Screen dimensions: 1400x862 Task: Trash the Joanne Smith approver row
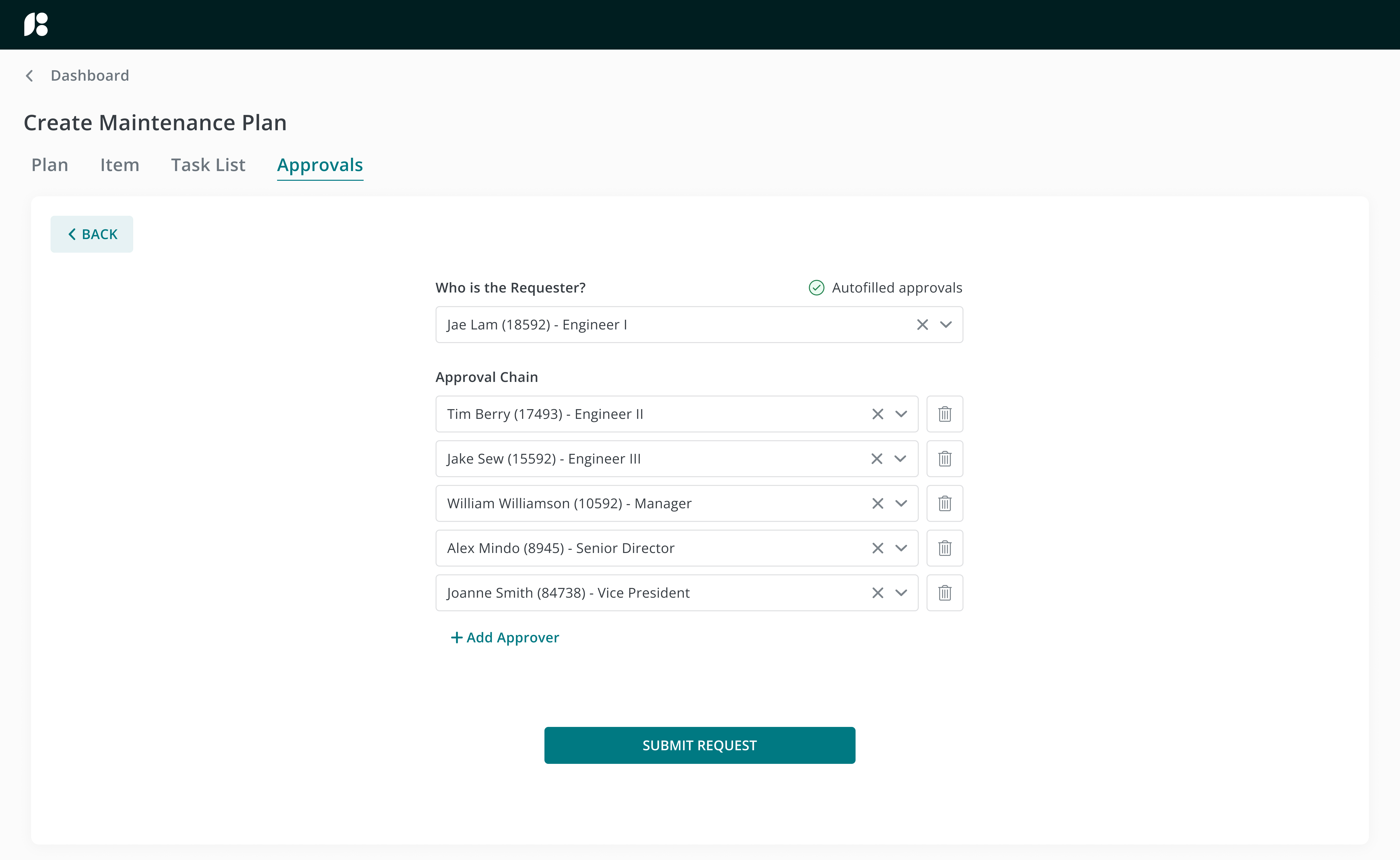coord(944,593)
